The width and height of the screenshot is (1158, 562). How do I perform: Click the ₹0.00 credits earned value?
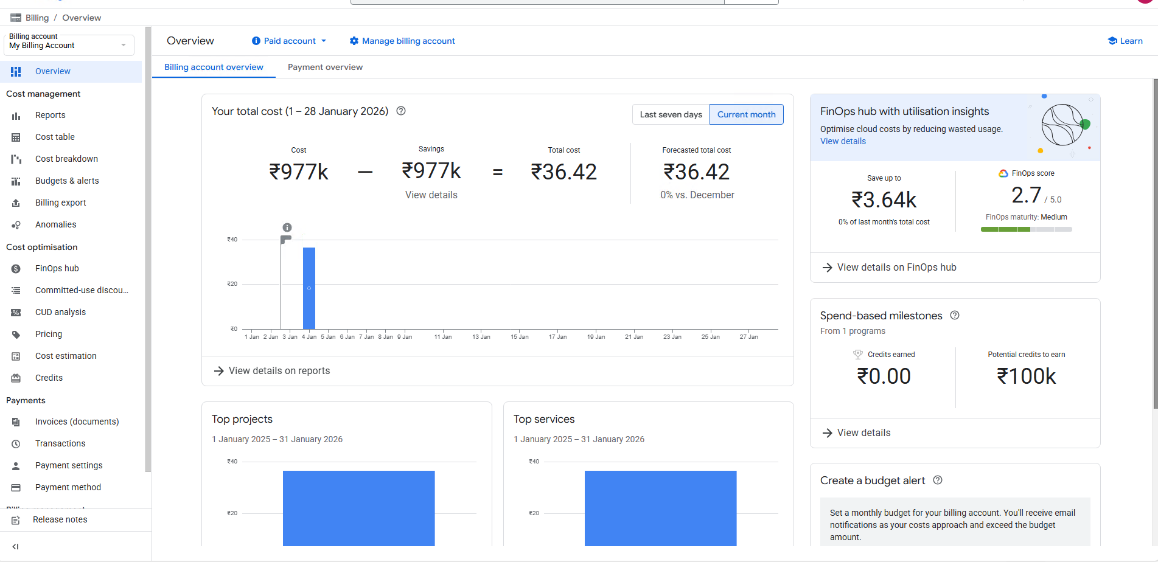[883, 377]
